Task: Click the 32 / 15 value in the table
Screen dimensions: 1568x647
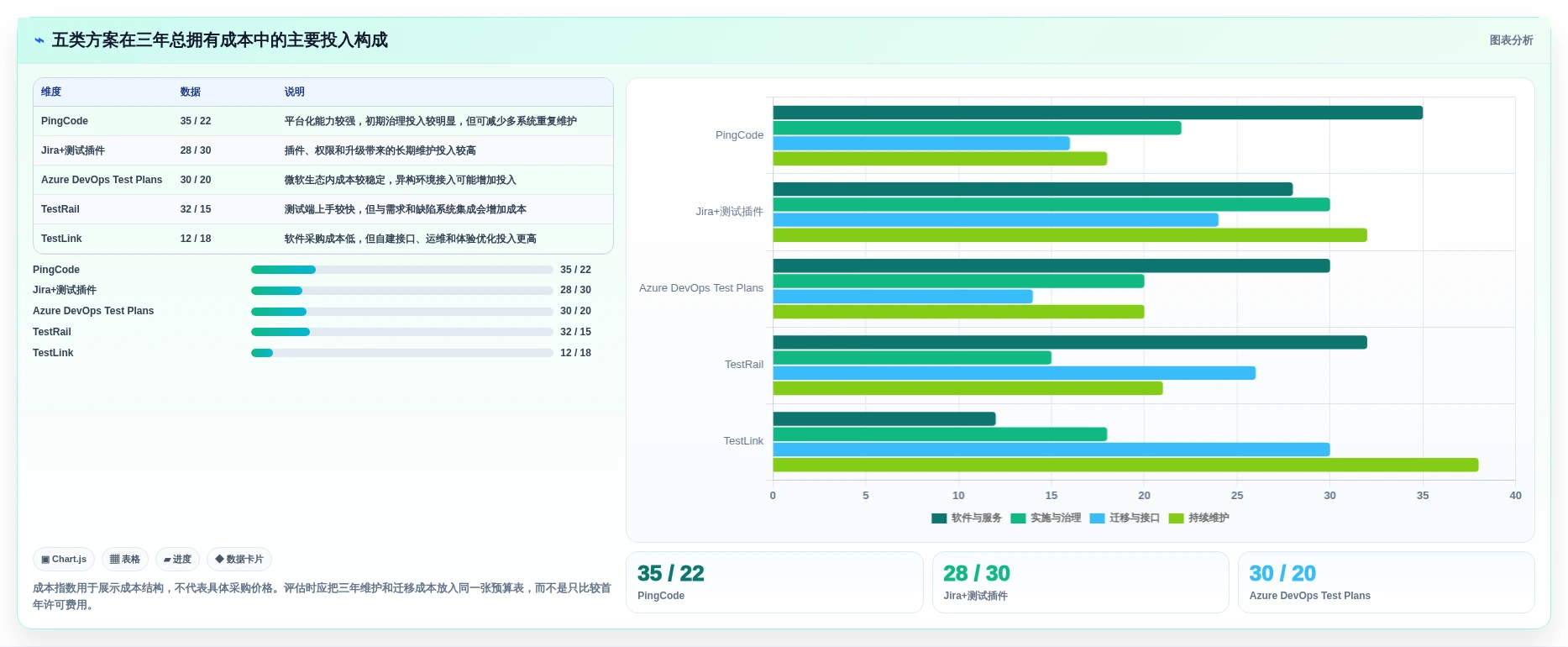Action: (196, 209)
